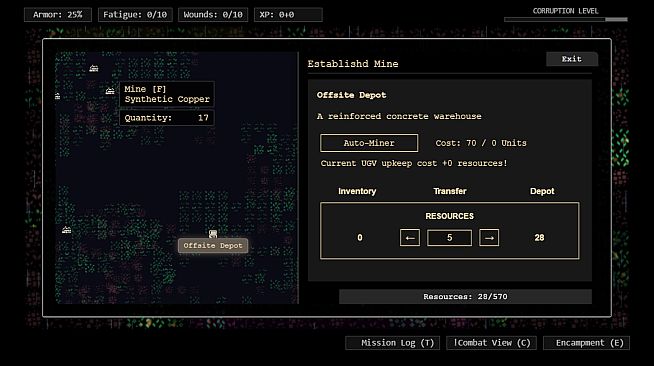The height and width of the screenshot is (366, 654).
Task: Click the Depot column header
Action: (x=542, y=191)
